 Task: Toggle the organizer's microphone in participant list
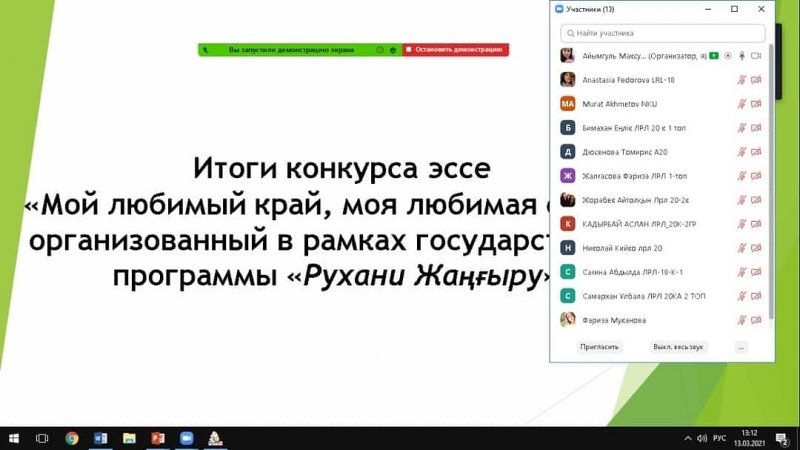pos(742,55)
